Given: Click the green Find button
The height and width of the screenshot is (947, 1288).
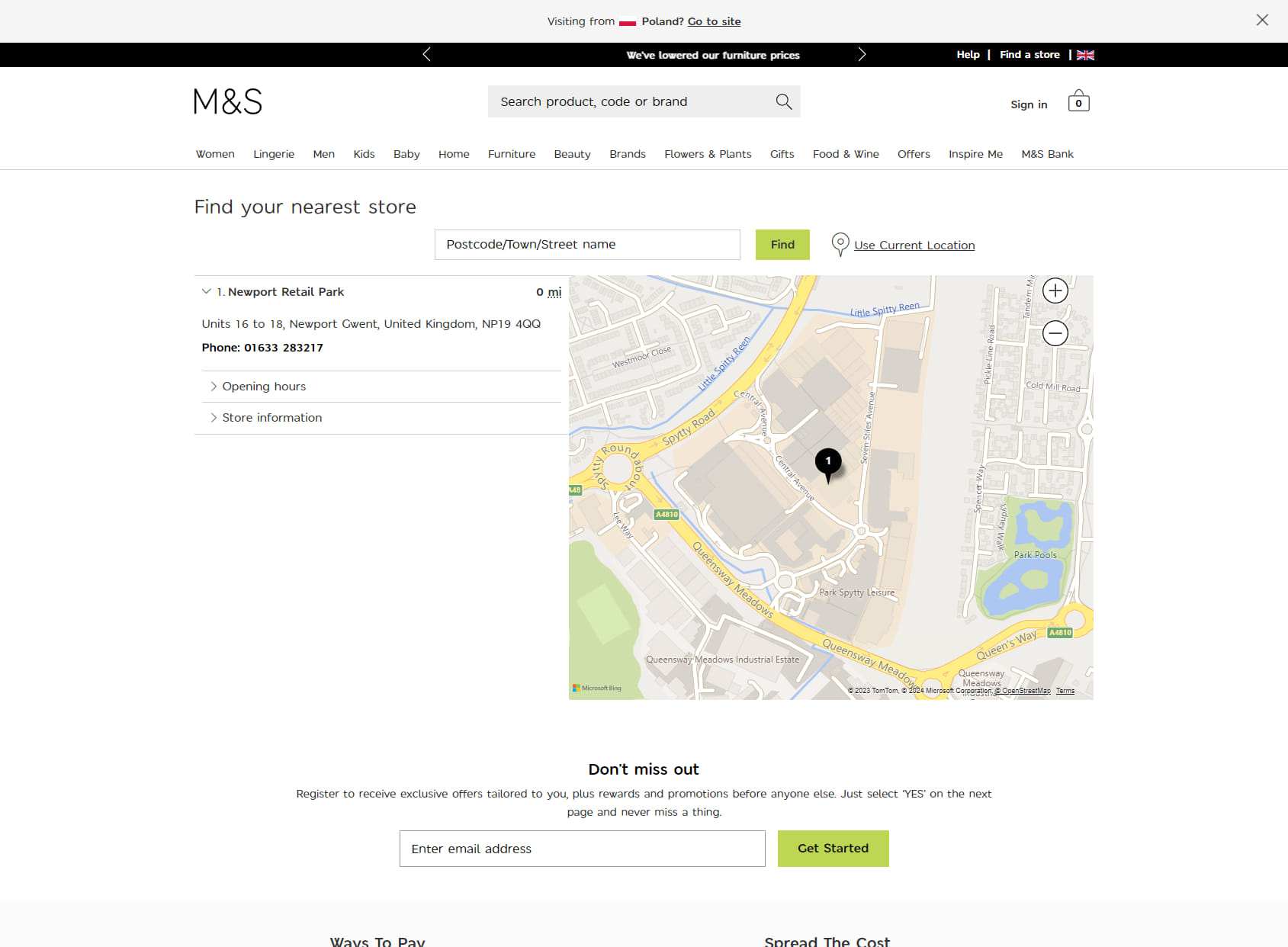Looking at the screenshot, I should [x=782, y=245].
